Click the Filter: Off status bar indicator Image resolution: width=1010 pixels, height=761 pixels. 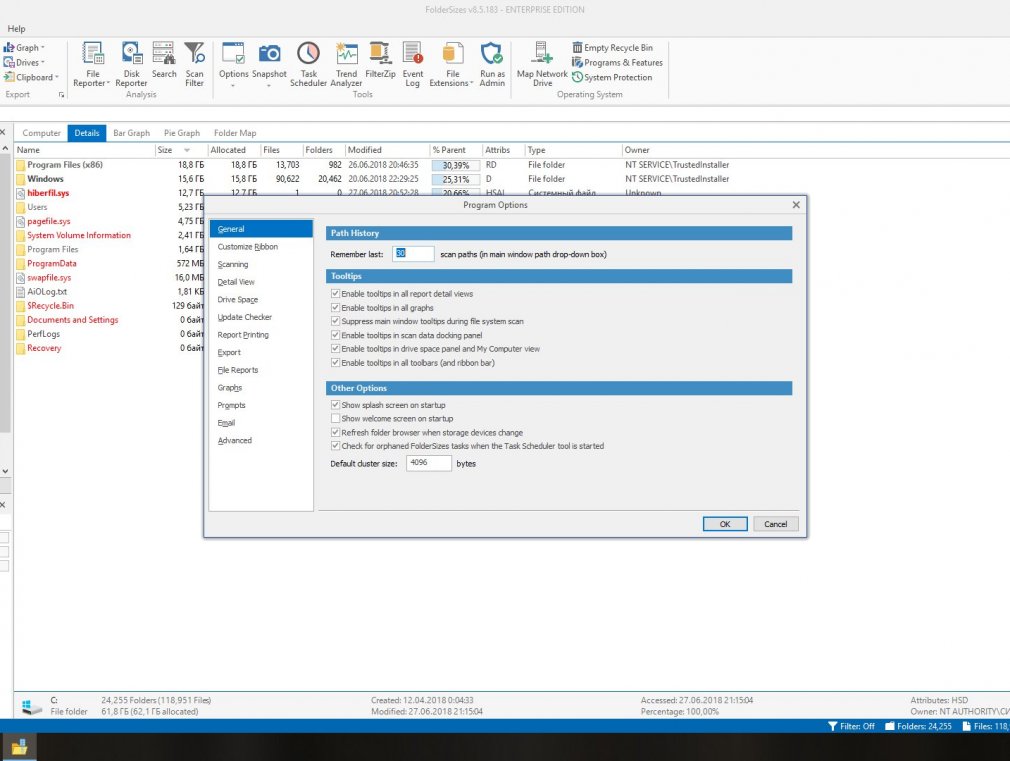click(851, 726)
